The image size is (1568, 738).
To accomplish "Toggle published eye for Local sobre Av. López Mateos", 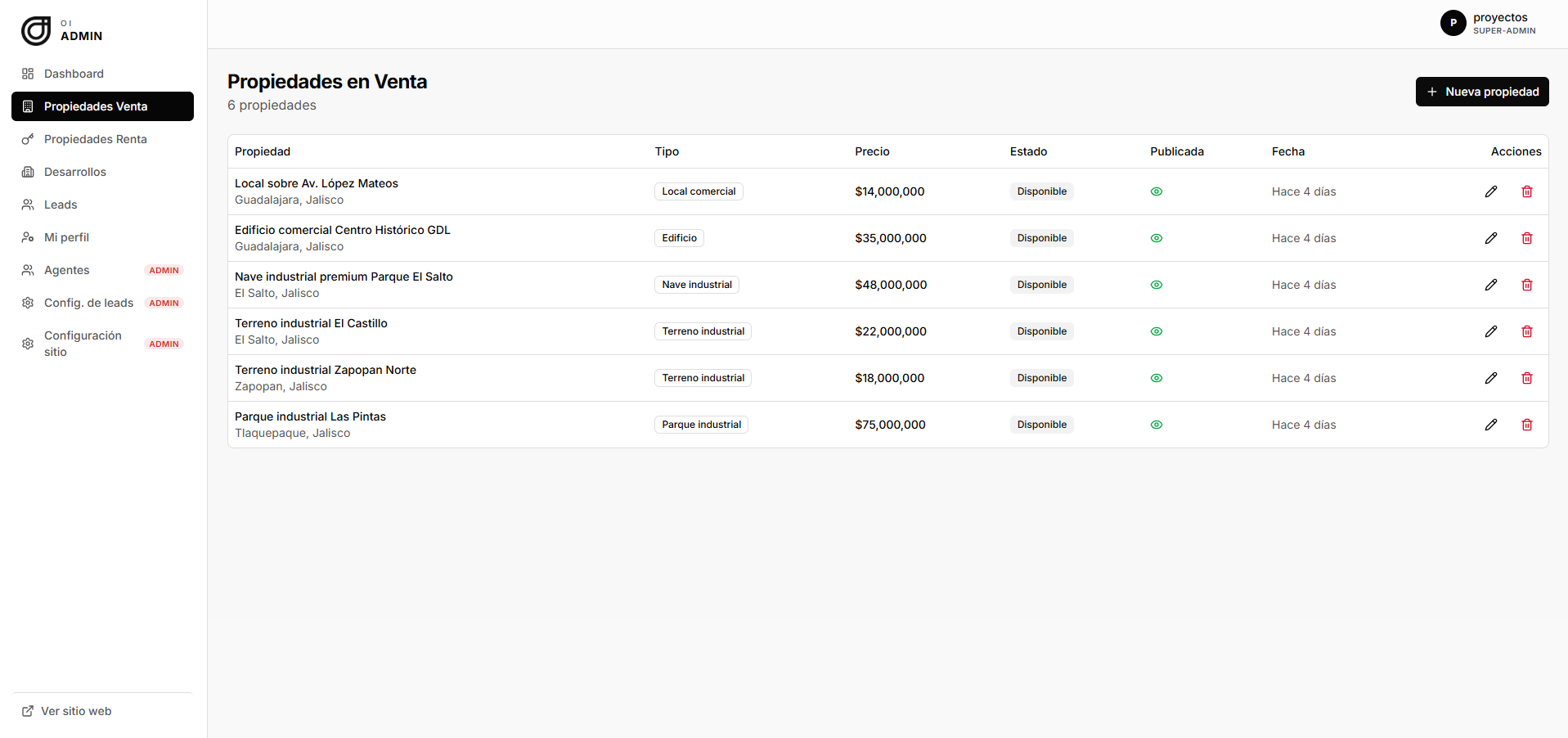I will point(1157,191).
